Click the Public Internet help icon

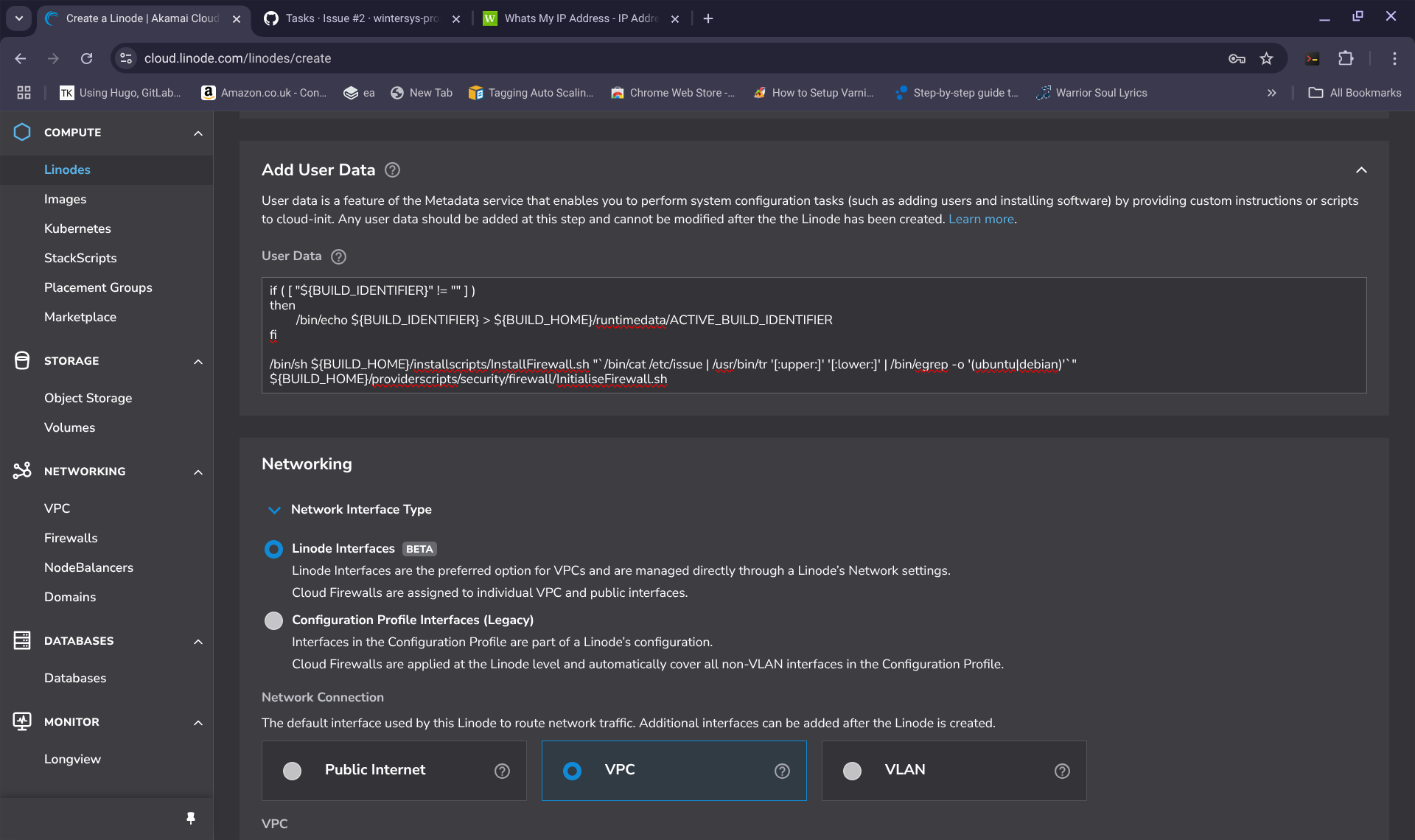502,771
